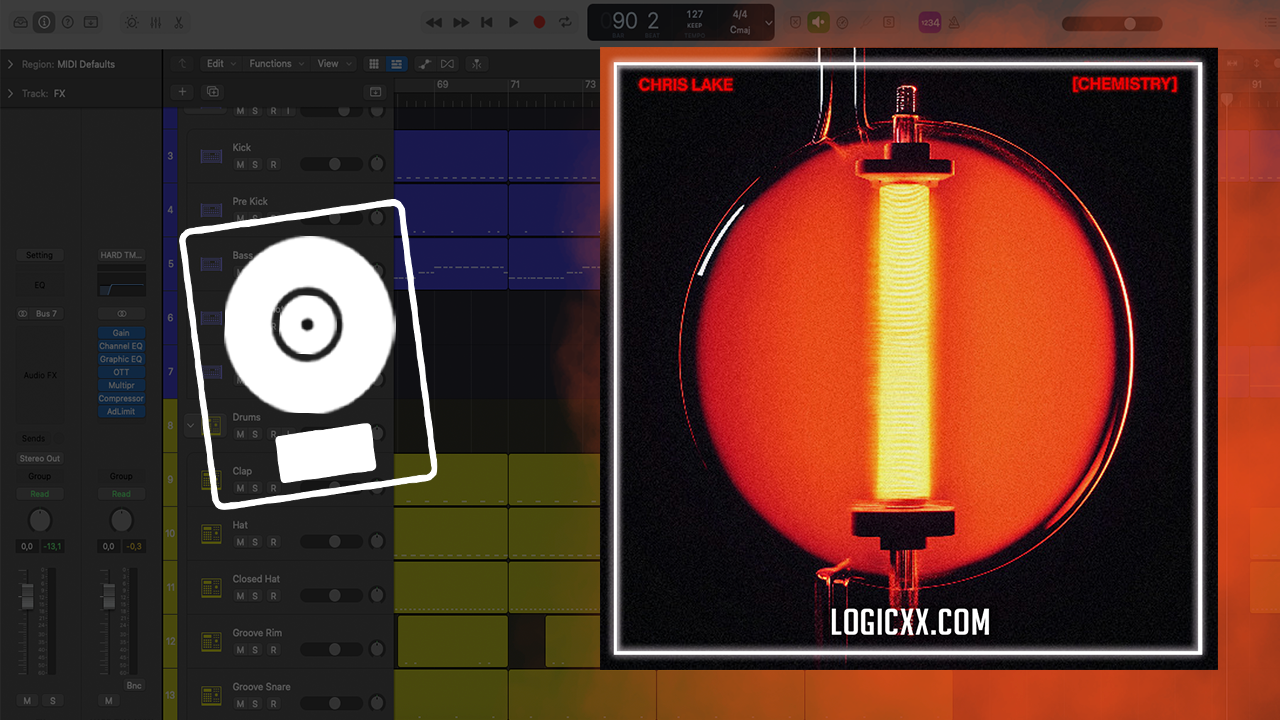Click the Fast Forward transport button
1280x720 pixels.
(461, 22)
